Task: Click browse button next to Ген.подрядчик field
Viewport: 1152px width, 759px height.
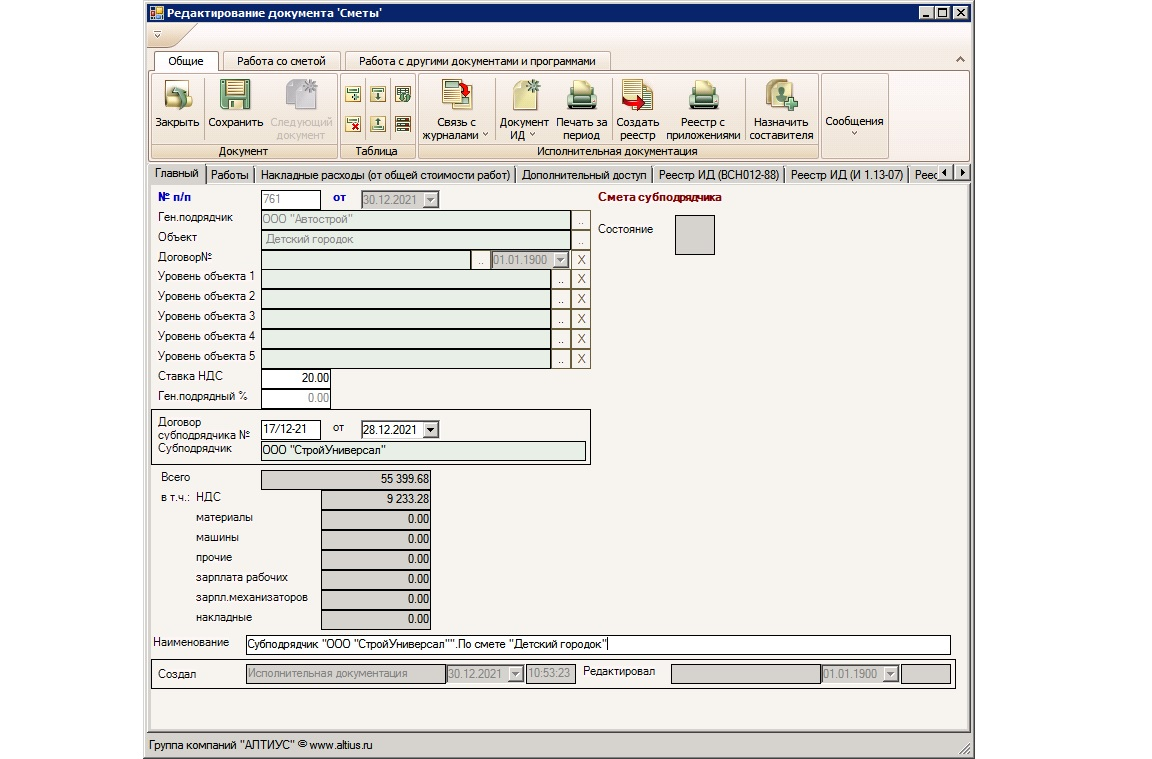Action: [x=581, y=220]
